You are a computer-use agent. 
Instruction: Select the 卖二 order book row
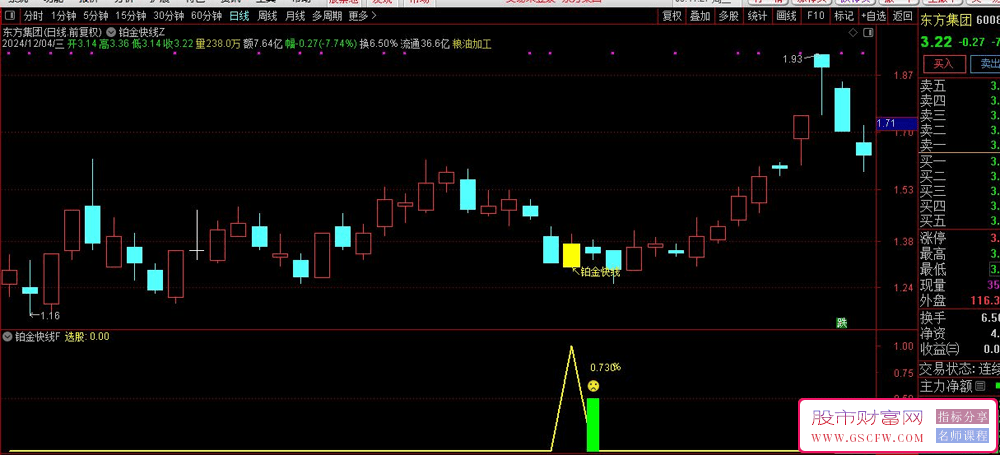point(959,130)
